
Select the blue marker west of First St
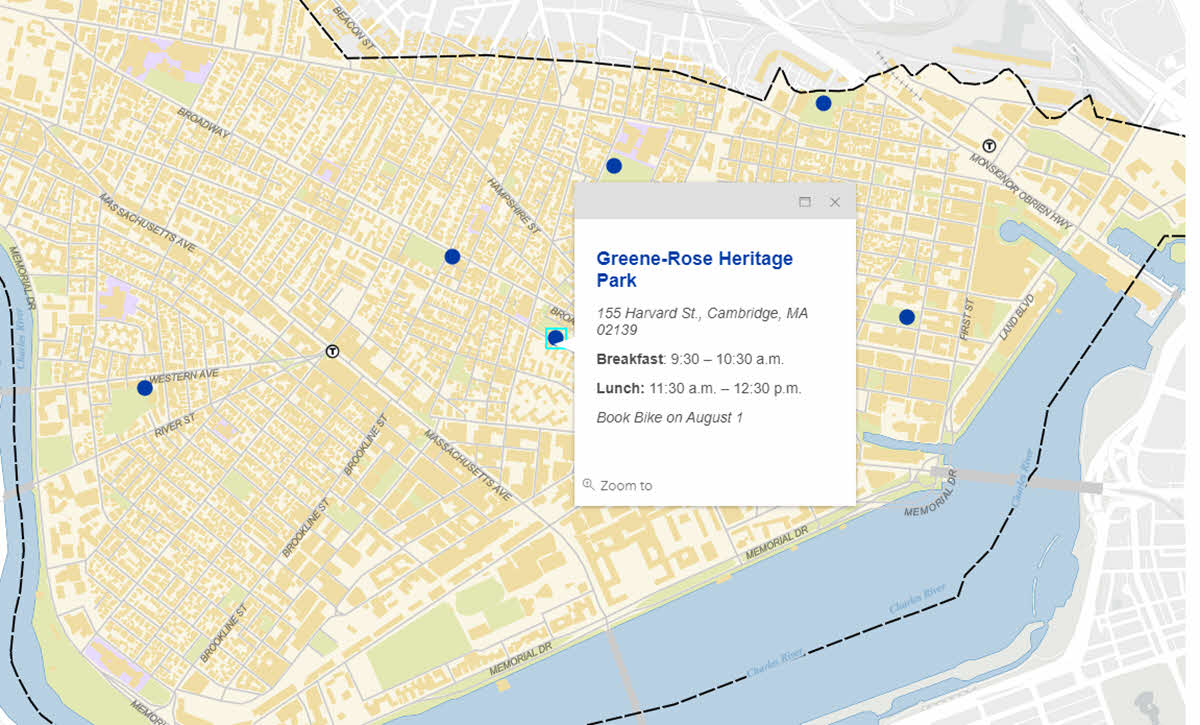click(907, 317)
